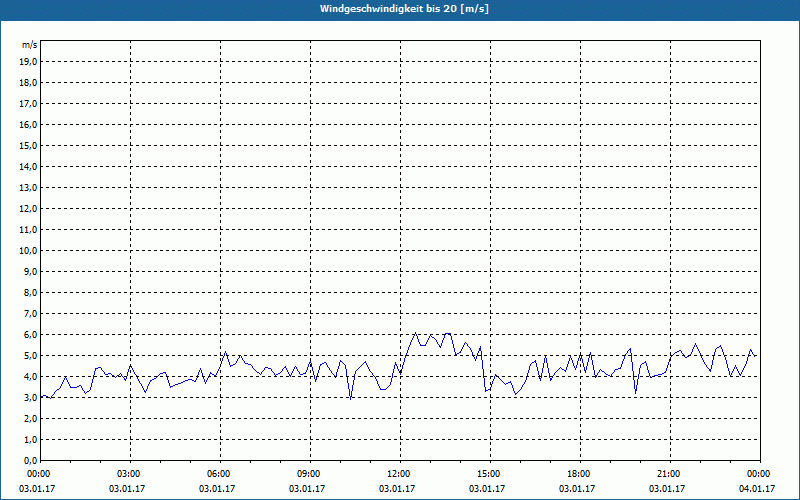Click the 3,0 y-axis label

pos(31,397)
